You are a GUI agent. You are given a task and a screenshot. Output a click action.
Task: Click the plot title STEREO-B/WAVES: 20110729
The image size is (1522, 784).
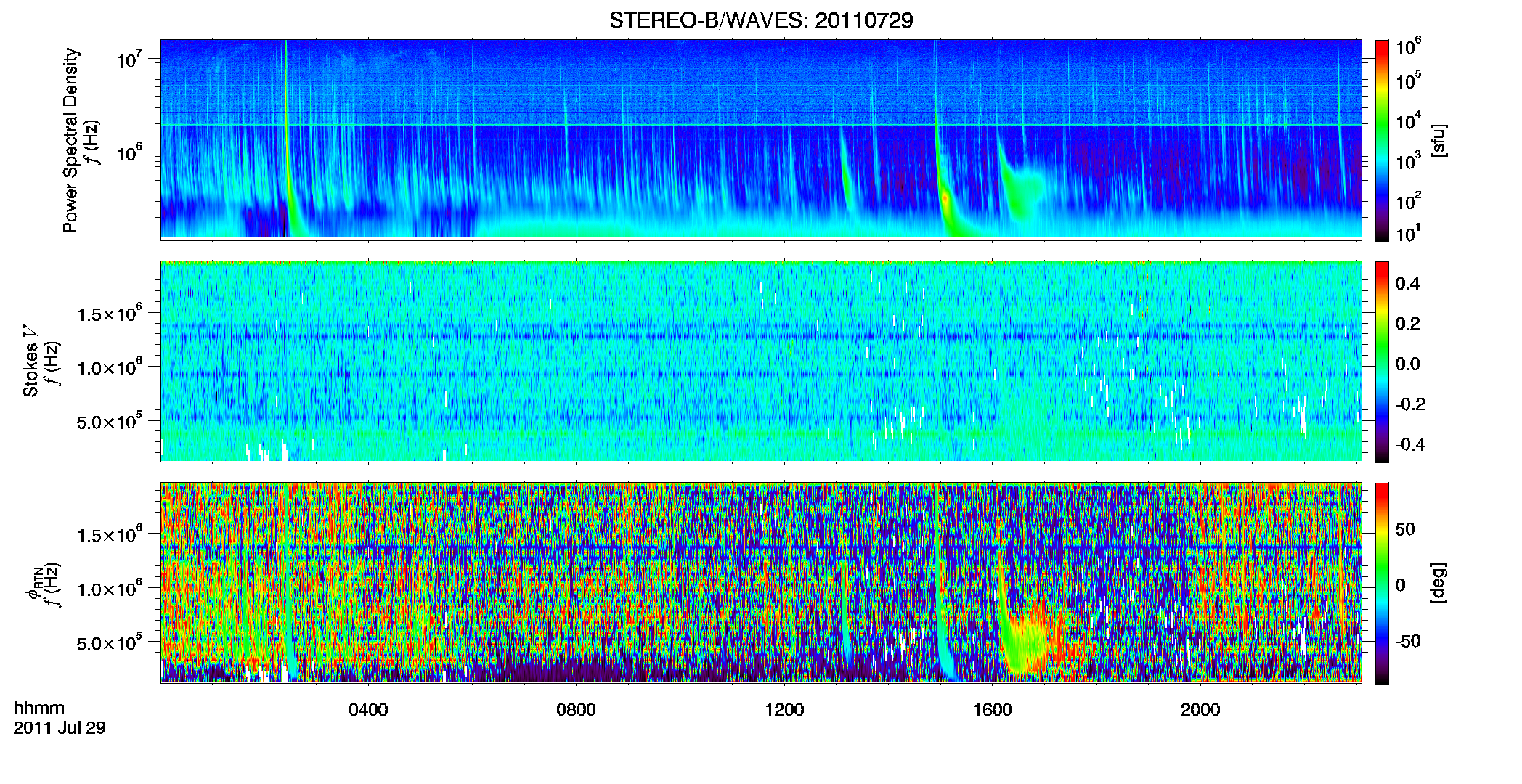point(761,20)
